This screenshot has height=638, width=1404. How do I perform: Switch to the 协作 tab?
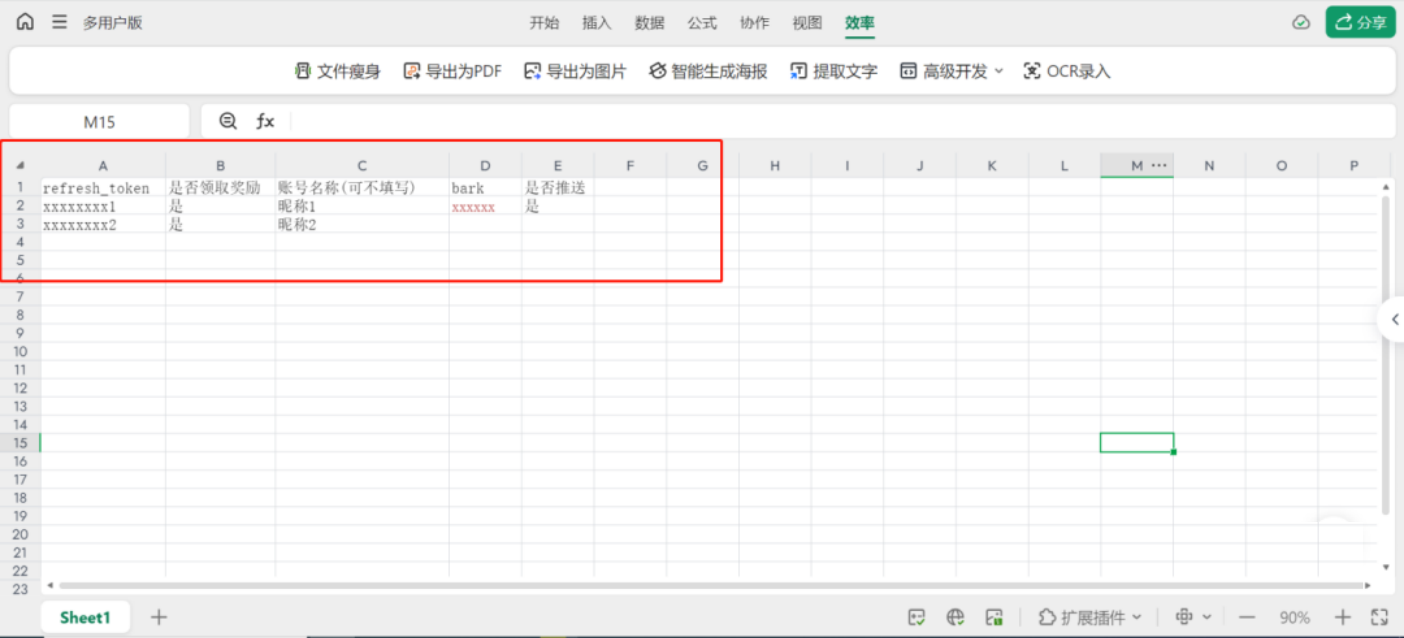pos(755,23)
